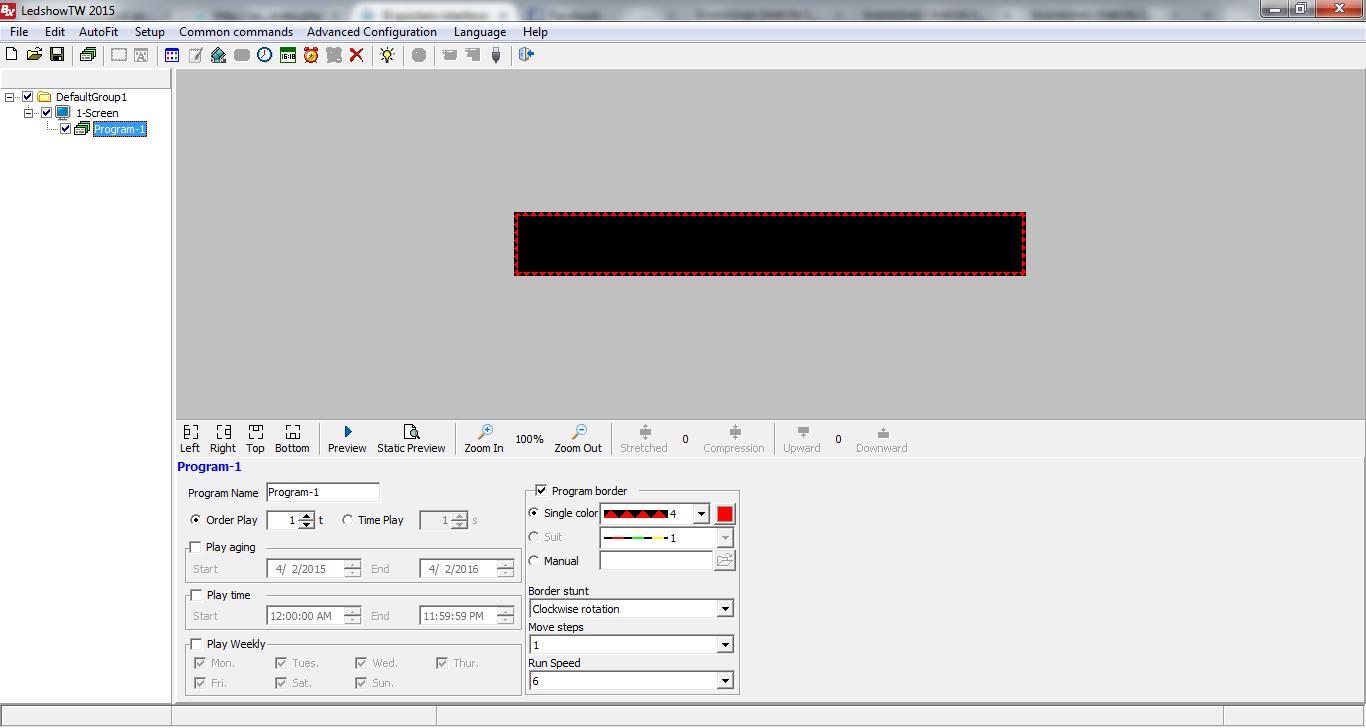
Task: Zoom In on the LED preview
Action: pyautogui.click(x=484, y=439)
